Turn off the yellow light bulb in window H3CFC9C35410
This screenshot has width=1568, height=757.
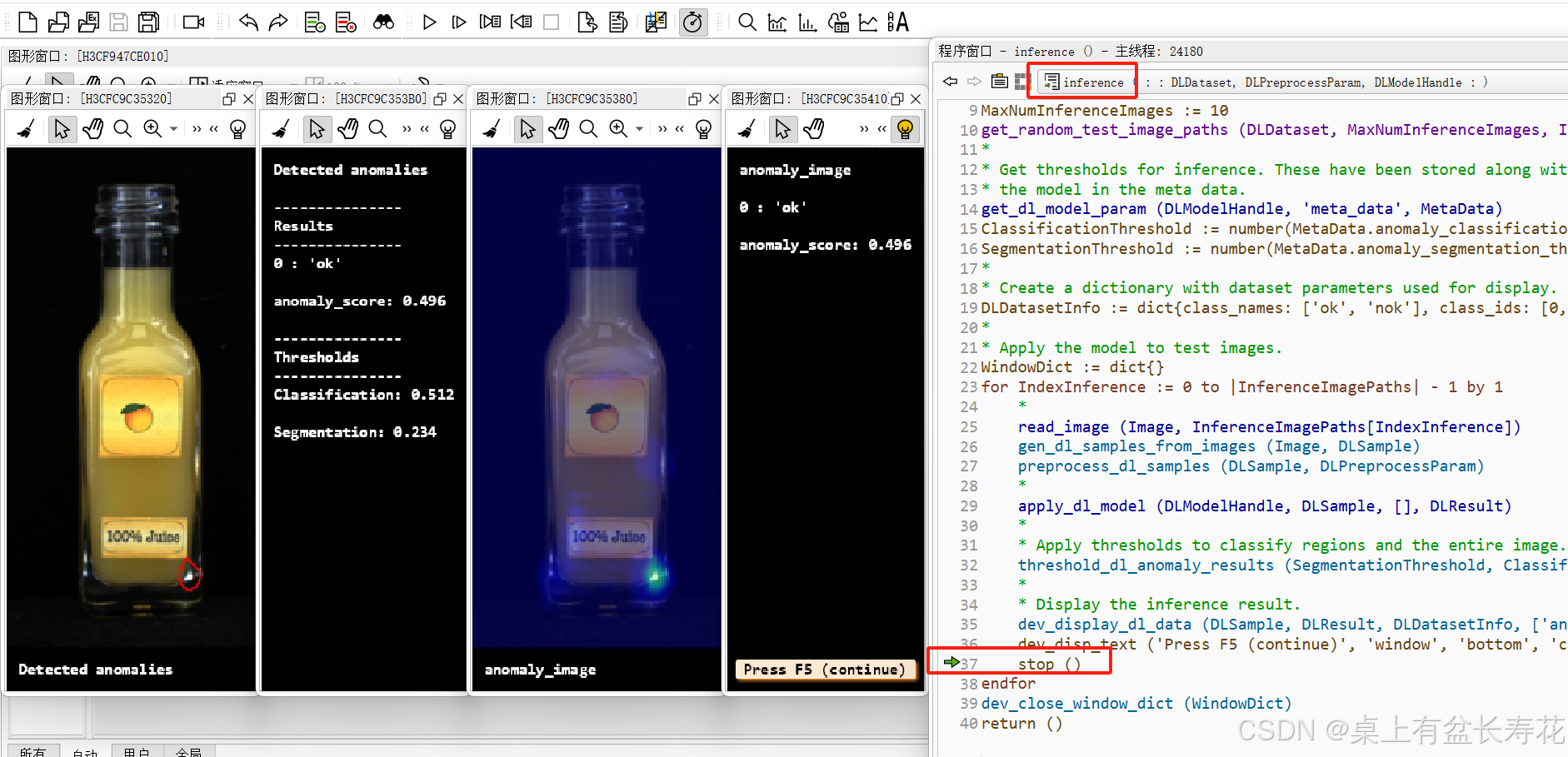click(905, 129)
